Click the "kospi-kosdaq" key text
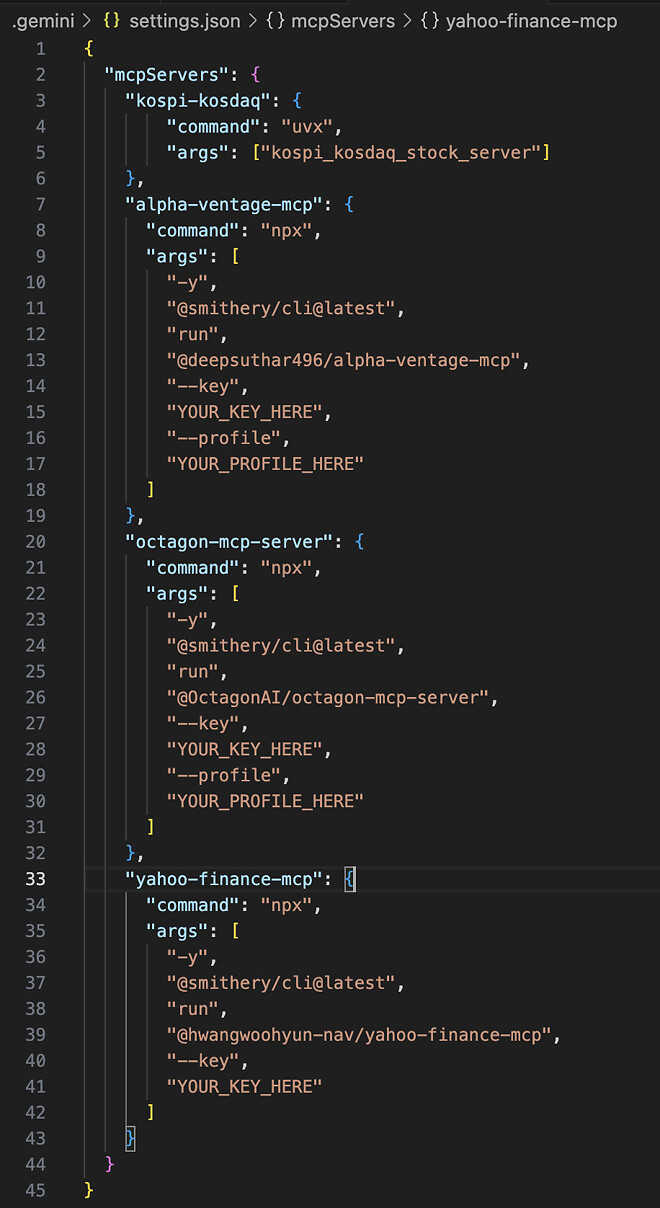The image size is (660, 1208). [x=199, y=100]
